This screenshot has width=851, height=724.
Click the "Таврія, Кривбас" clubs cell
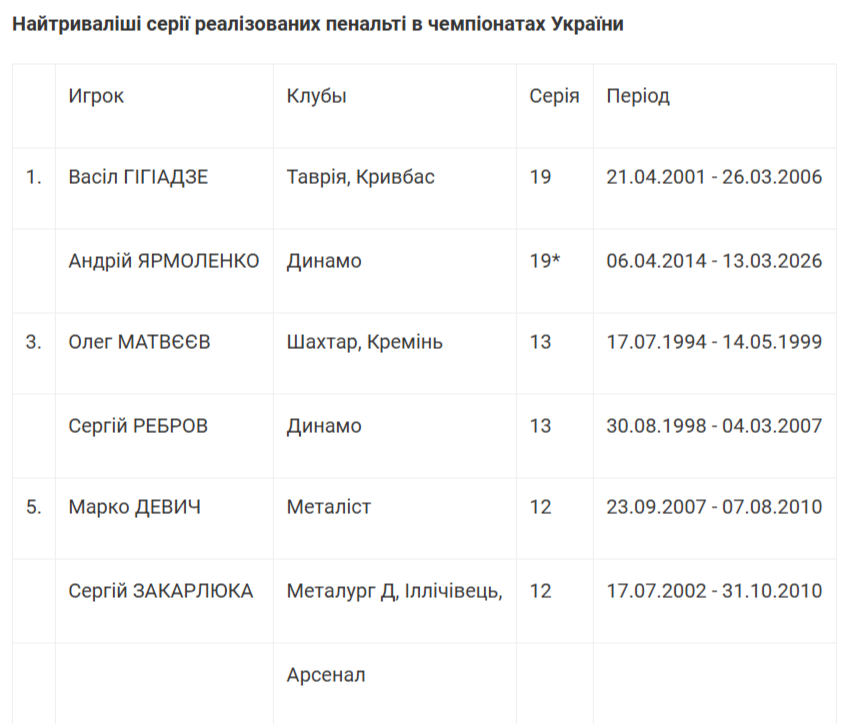[360, 177]
